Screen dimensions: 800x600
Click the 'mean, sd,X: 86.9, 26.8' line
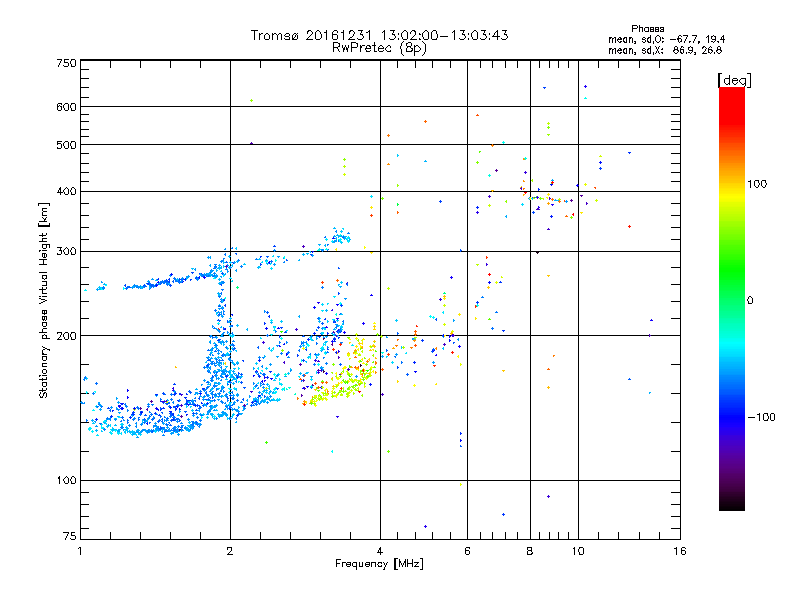coord(665,50)
